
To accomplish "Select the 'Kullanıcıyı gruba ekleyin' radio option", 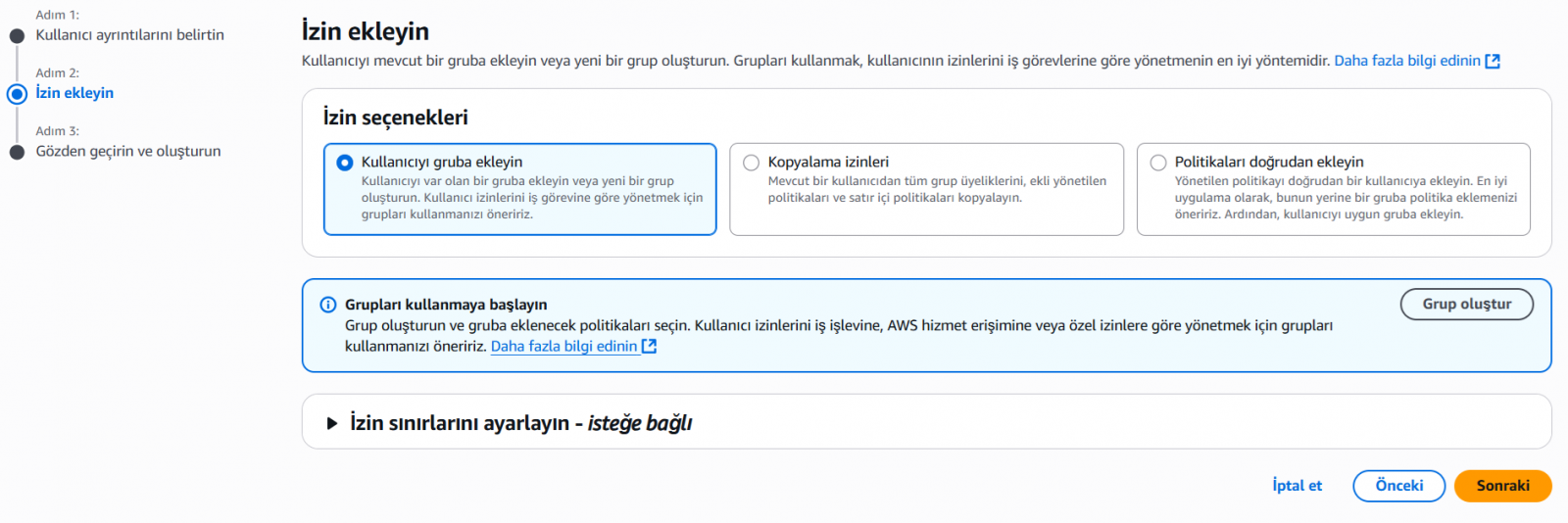I will pos(345,163).
